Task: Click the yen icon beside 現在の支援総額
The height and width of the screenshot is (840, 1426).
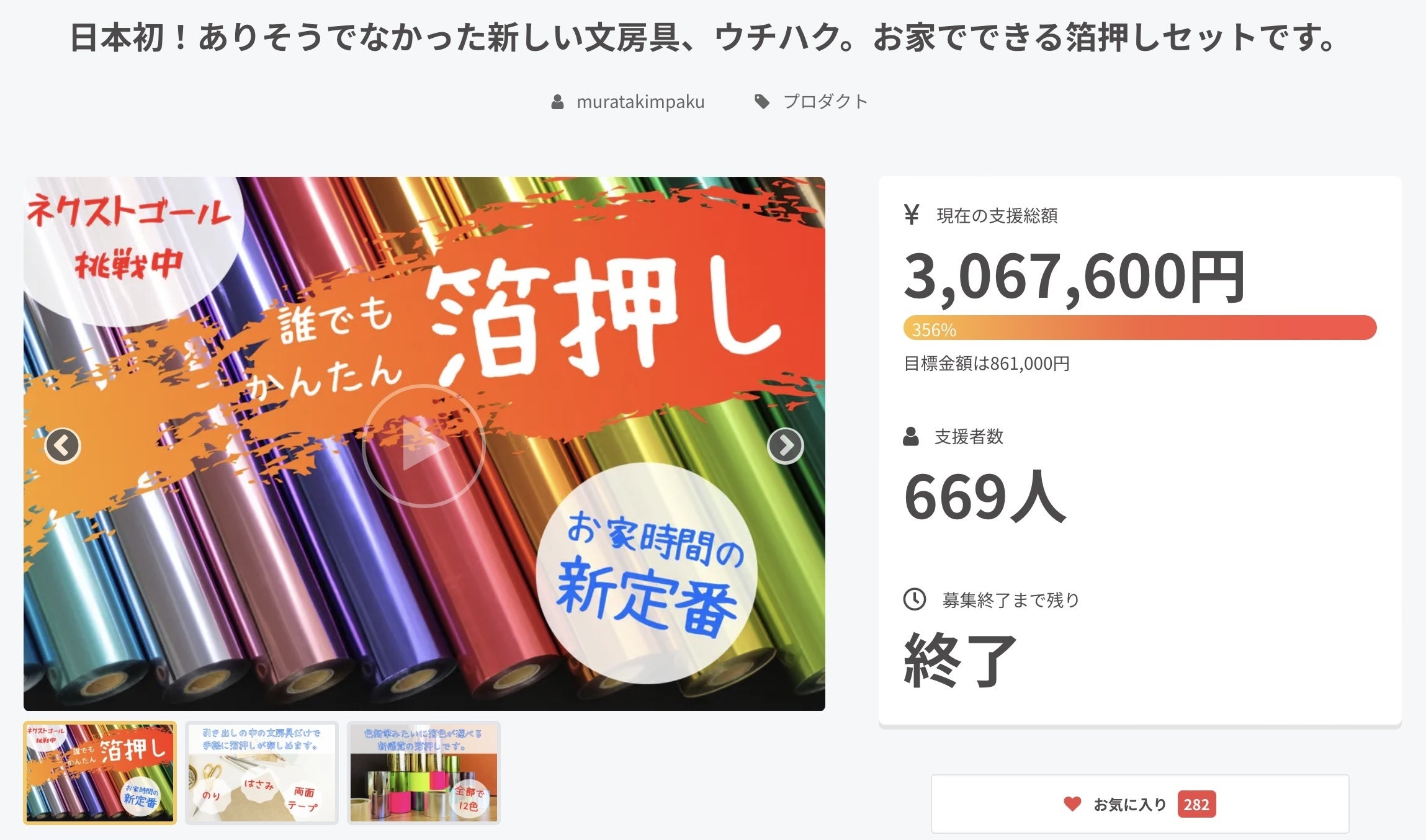Action: (x=912, y=215)
